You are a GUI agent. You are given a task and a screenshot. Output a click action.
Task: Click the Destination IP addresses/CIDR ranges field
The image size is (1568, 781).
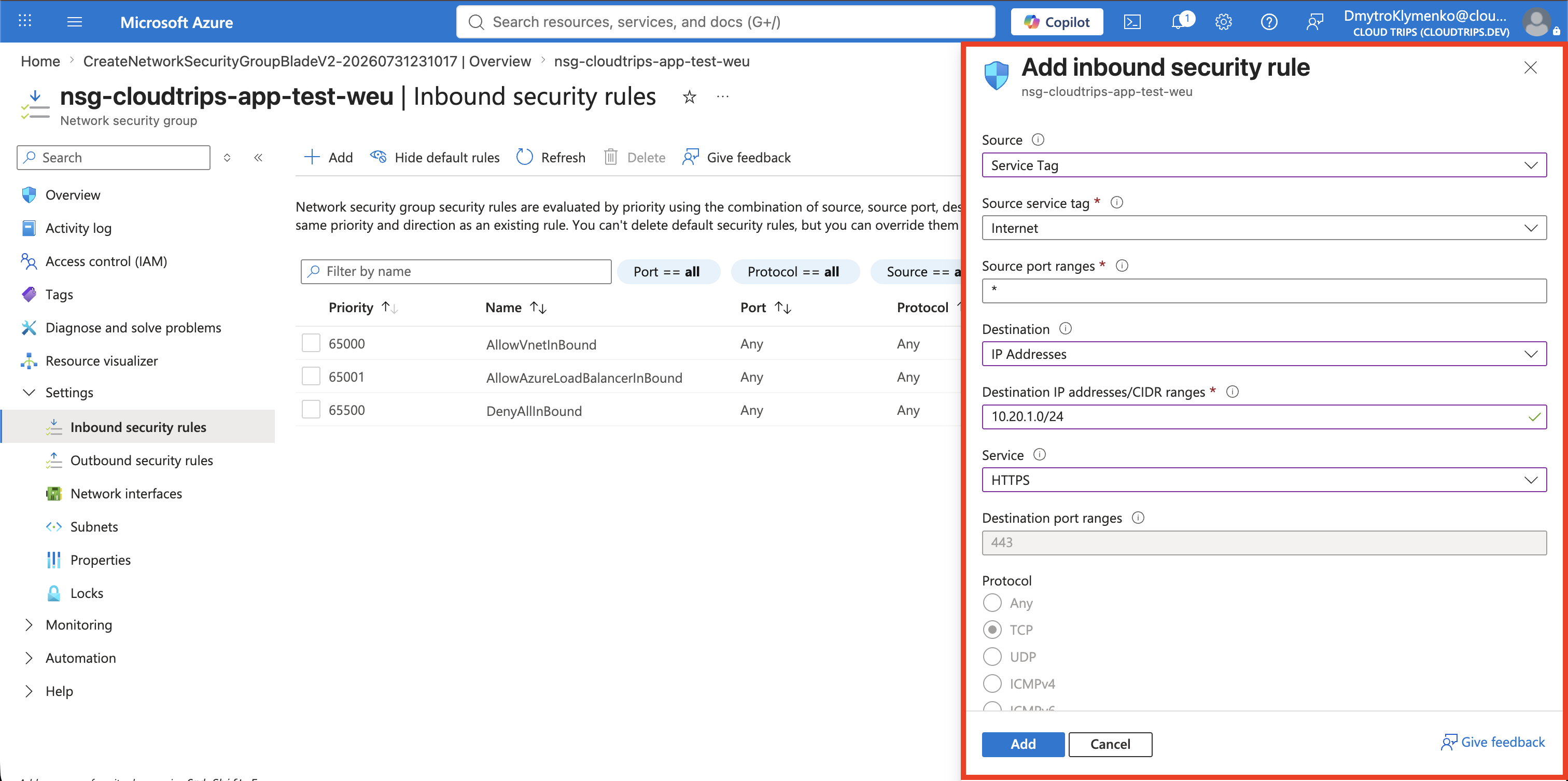[1264, 416]
